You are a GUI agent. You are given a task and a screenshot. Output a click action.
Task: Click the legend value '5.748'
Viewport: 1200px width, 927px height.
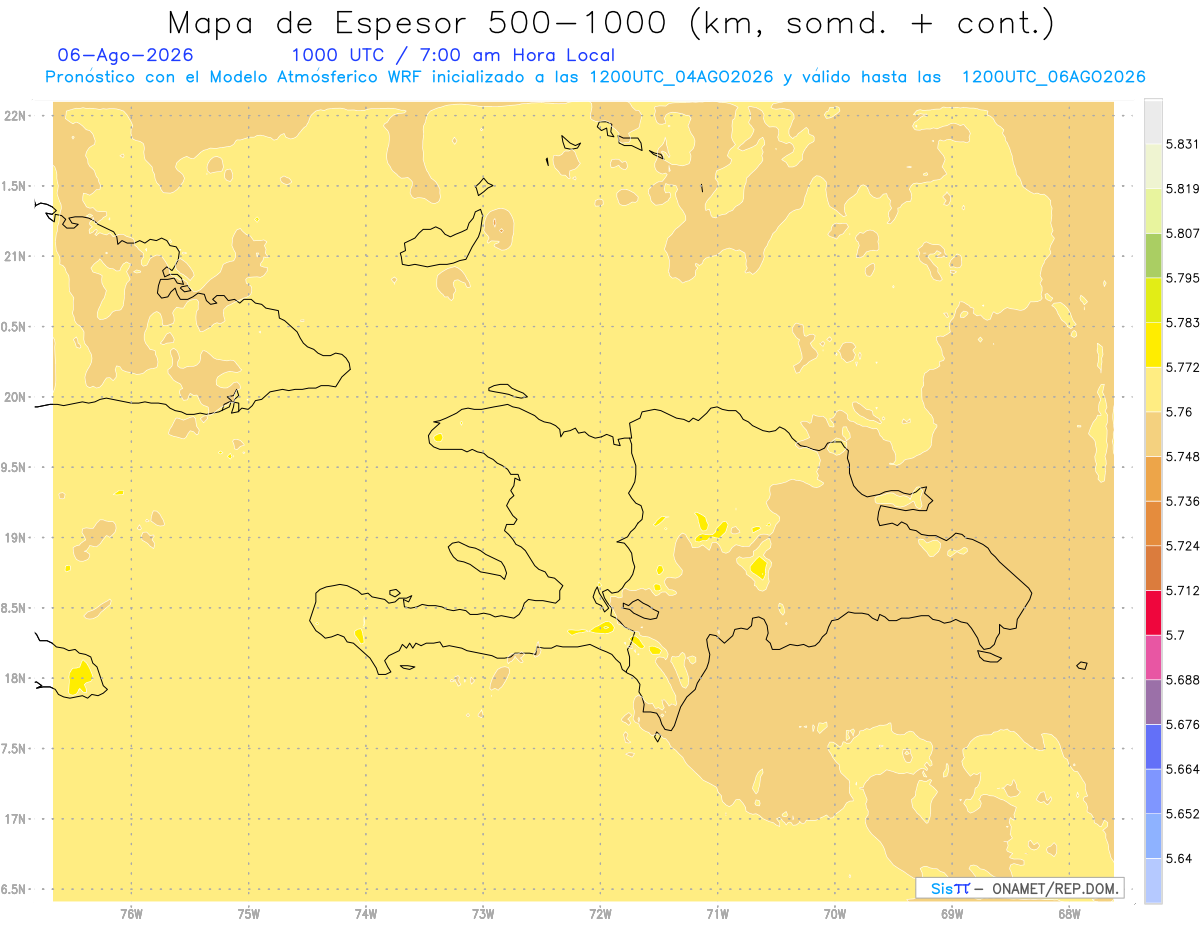(1182, 457)
